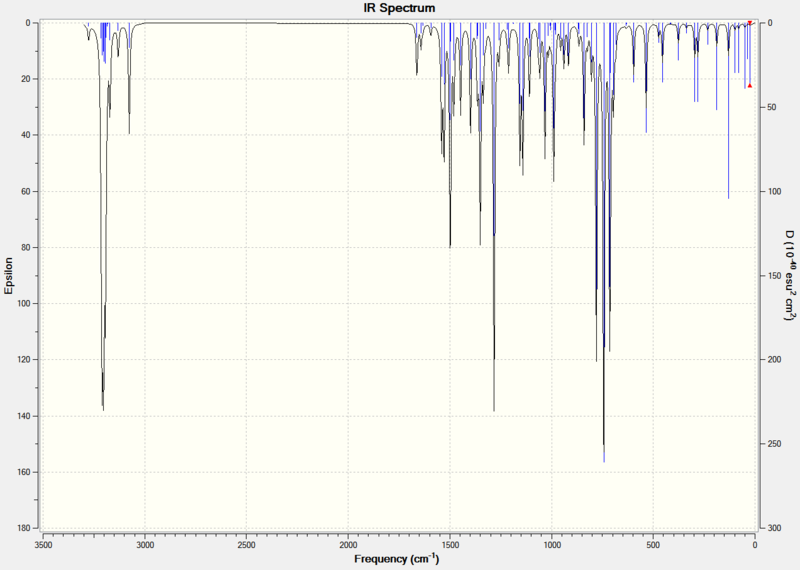The image size is (800, 570).
Task: Click the 3500 frequency tick label
Action: (x=43, y=544)
